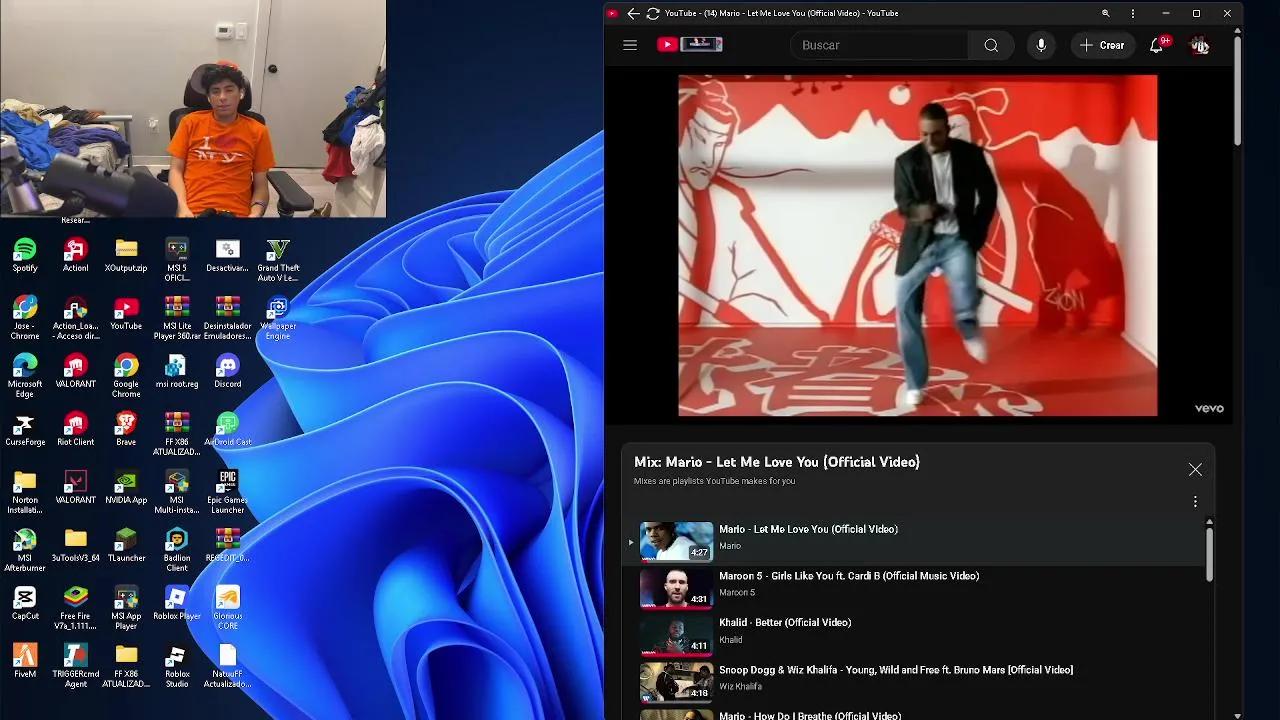The height and width of the screenshot is (720, 1280).
Task: Click the "Wiz Khalifa" channel name in playlist
Action: coord(741,687)
